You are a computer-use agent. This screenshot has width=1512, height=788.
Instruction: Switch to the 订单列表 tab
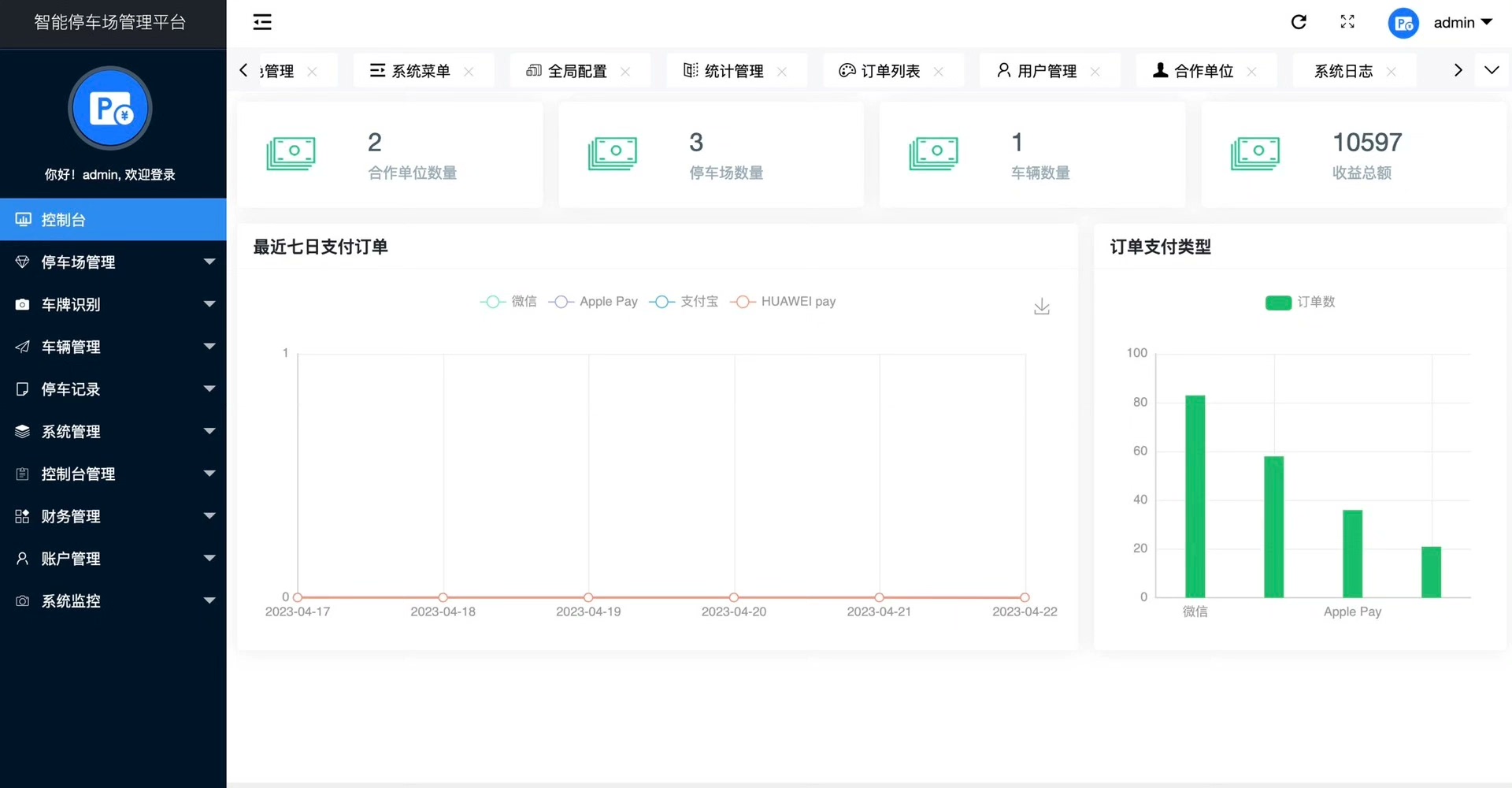(891, 71)
